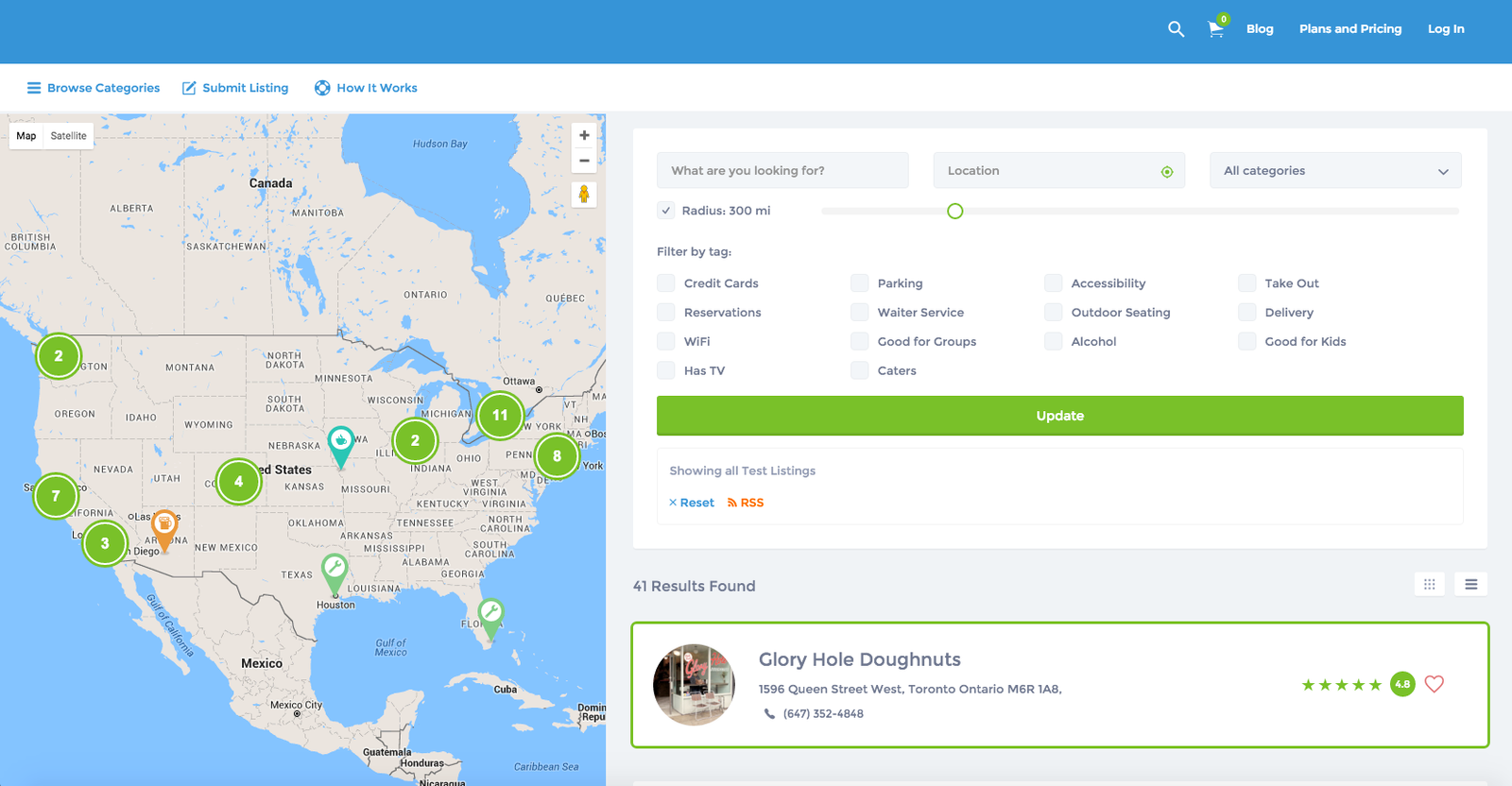The image size is (1512, 786).
Task: Switch to grid view layout icon
Action: (x=1429, y=585)
